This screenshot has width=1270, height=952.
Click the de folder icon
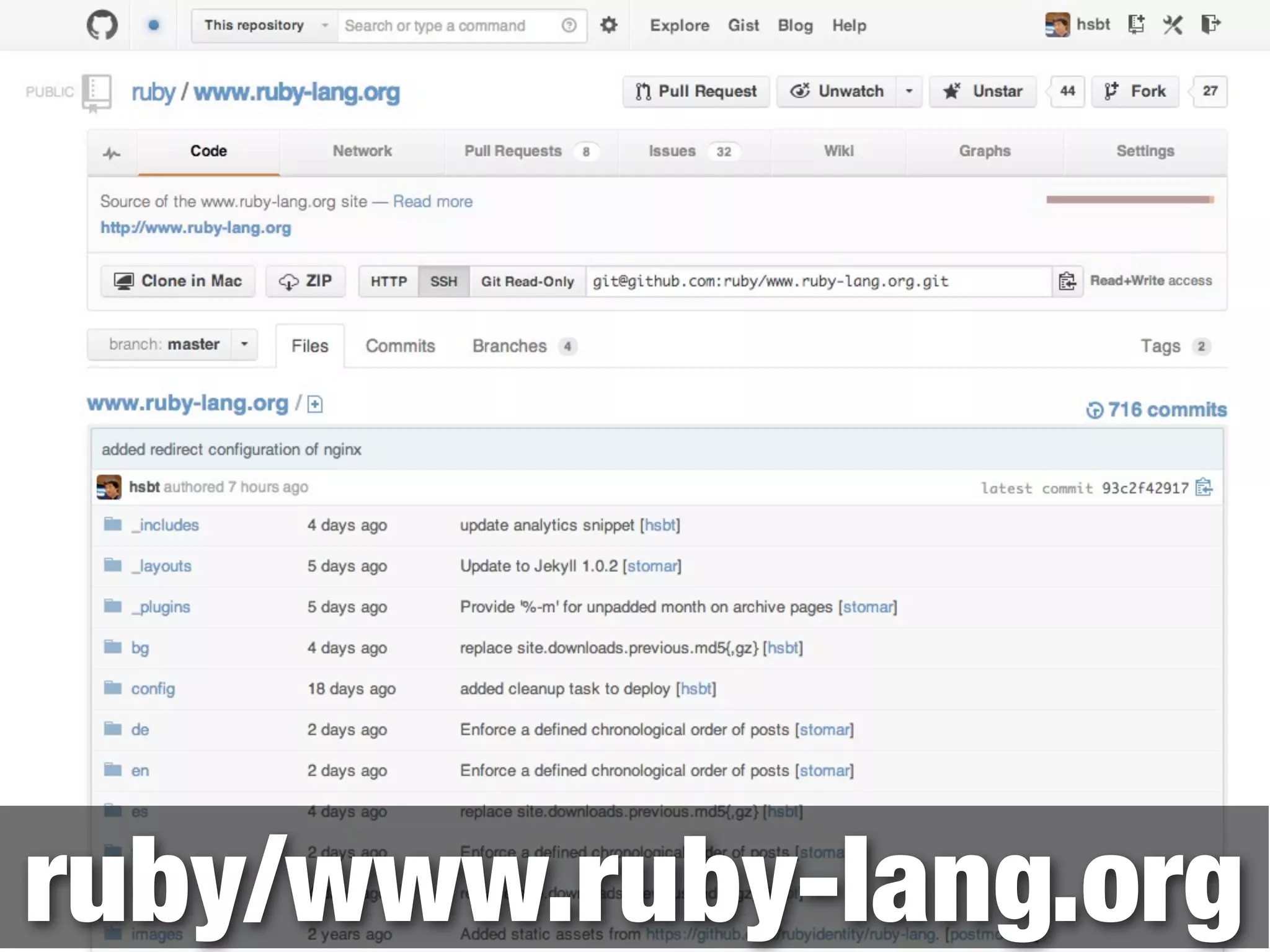(x=113, y=729)
